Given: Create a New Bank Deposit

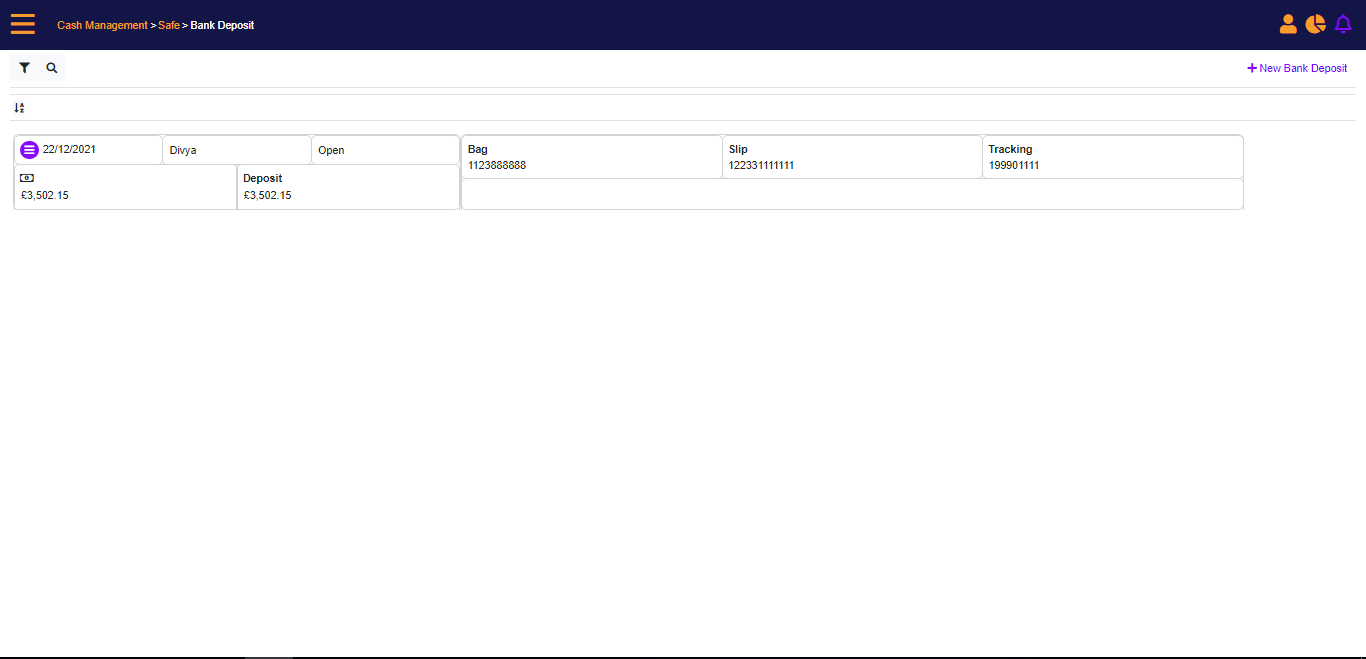Looking at the screenshot, I should pos(1297,68).
